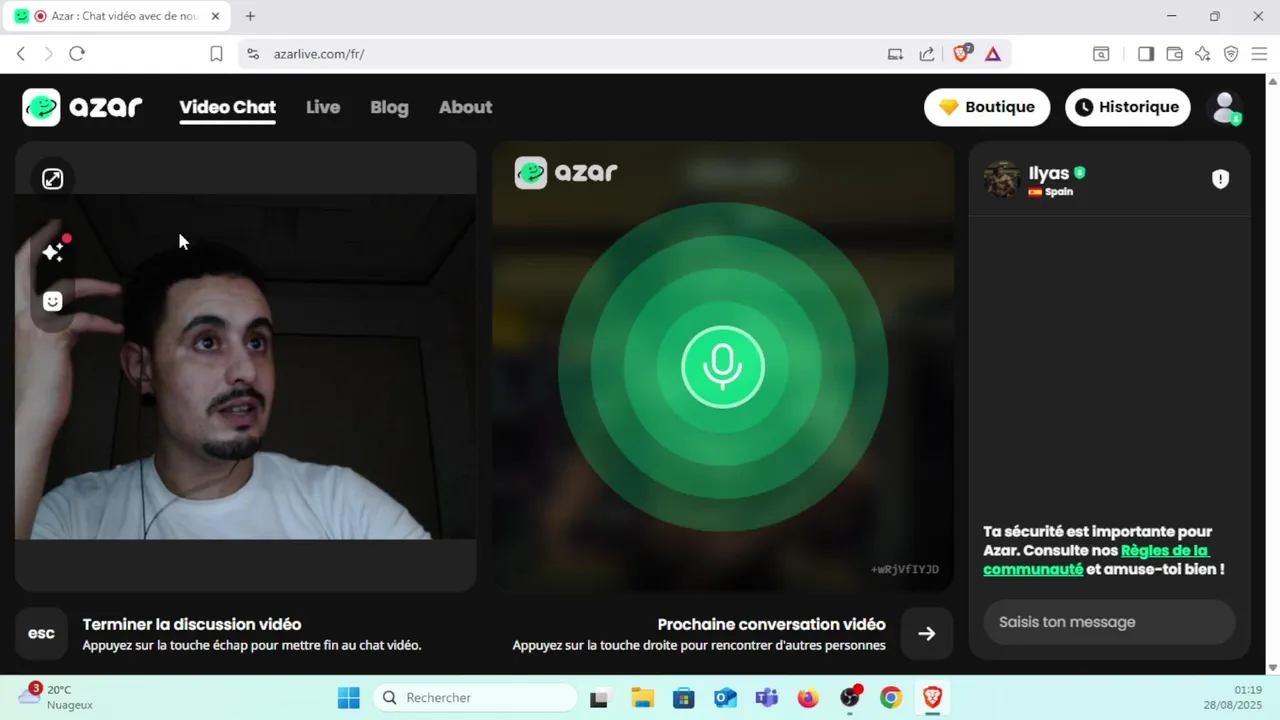
Task: Open the weather widget showing 20°C
Action: pos(57,697)
